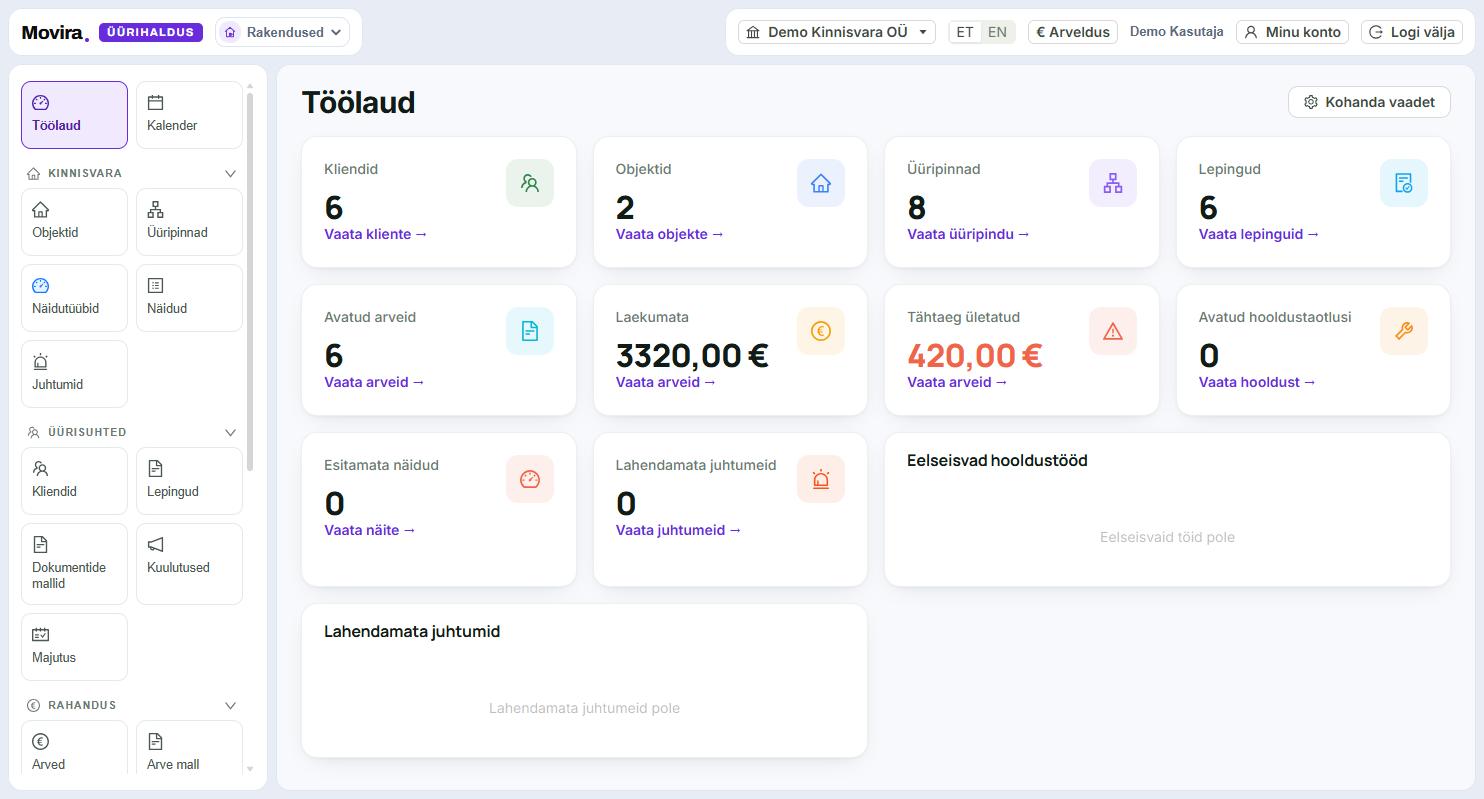Follow the Vaata näite link
1484x799 pixels.
(x=369, y=530)
